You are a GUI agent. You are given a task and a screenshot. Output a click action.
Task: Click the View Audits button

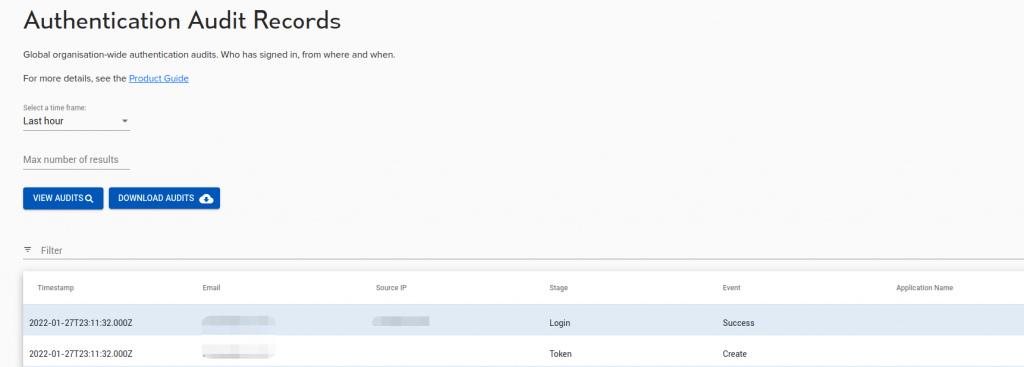click(63, 199)
